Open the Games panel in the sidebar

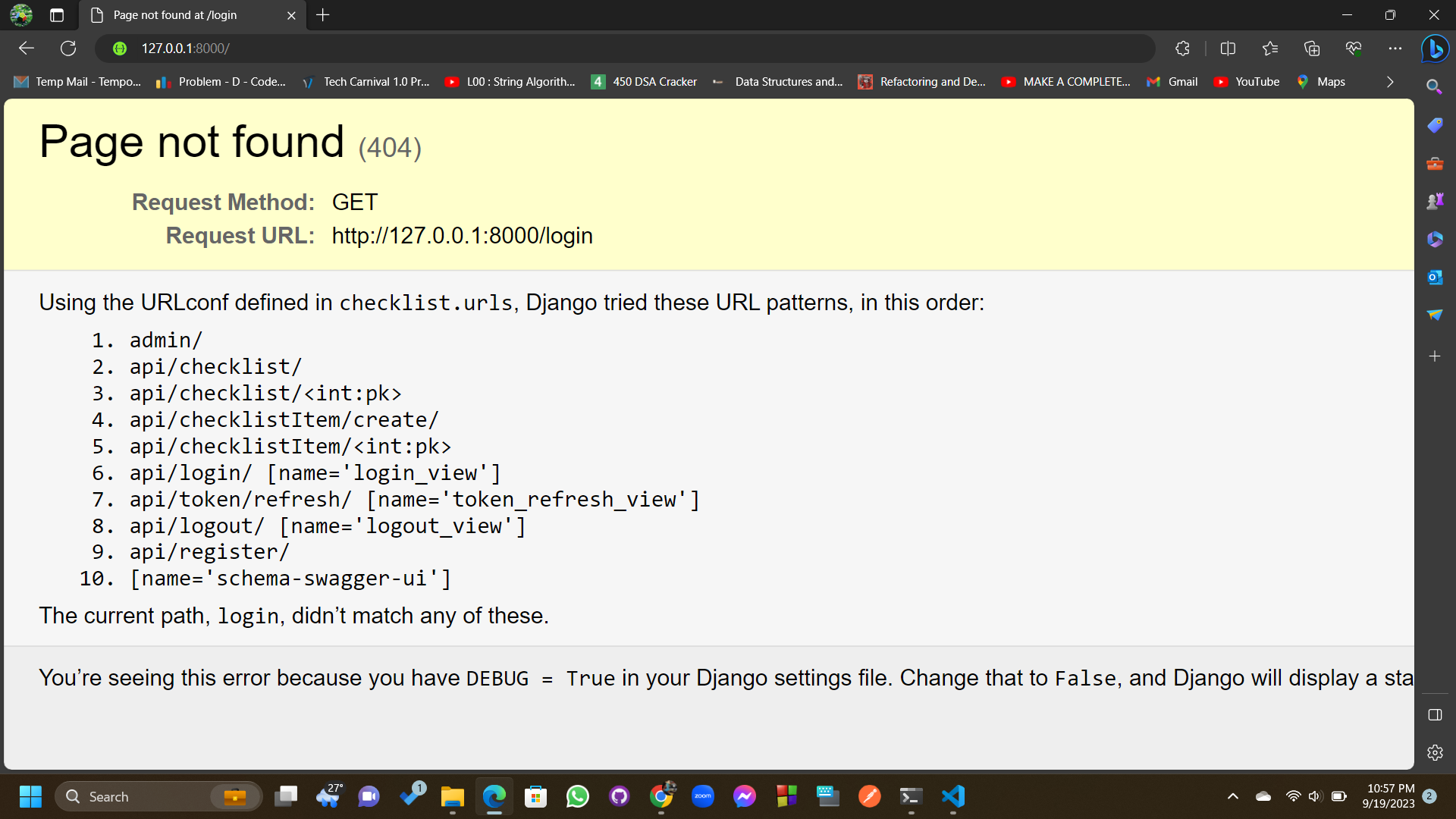pyautogui.click(x=1434, y=200)
